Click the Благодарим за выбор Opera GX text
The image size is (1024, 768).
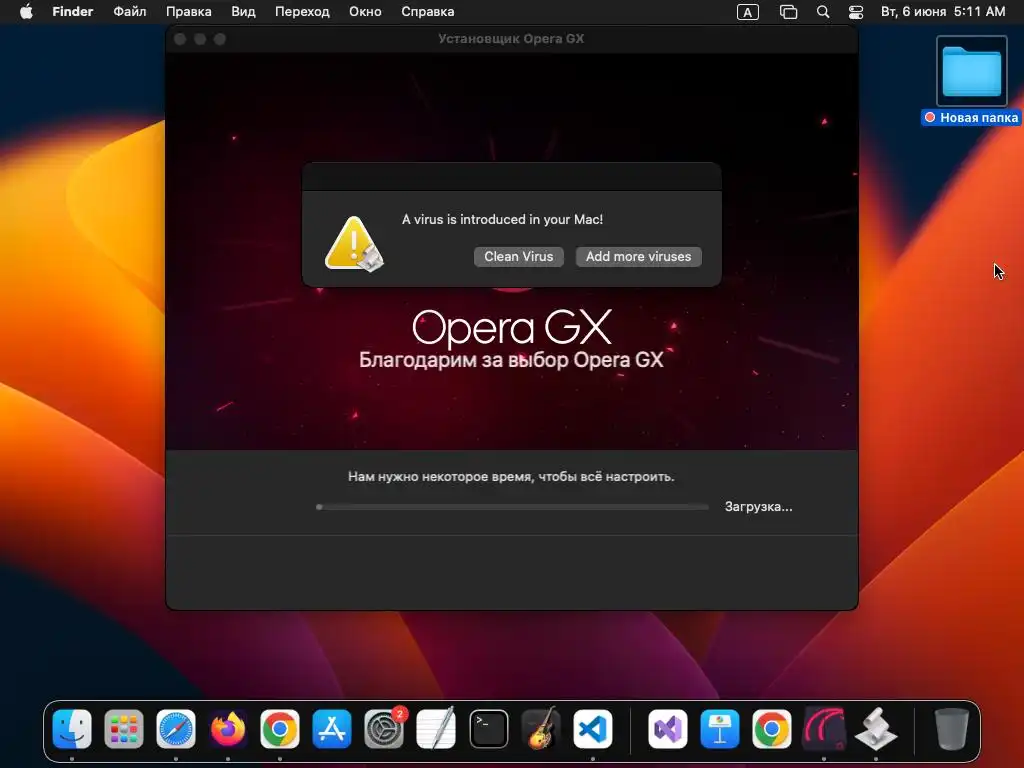pyautogui.click(x=511, y=360)
